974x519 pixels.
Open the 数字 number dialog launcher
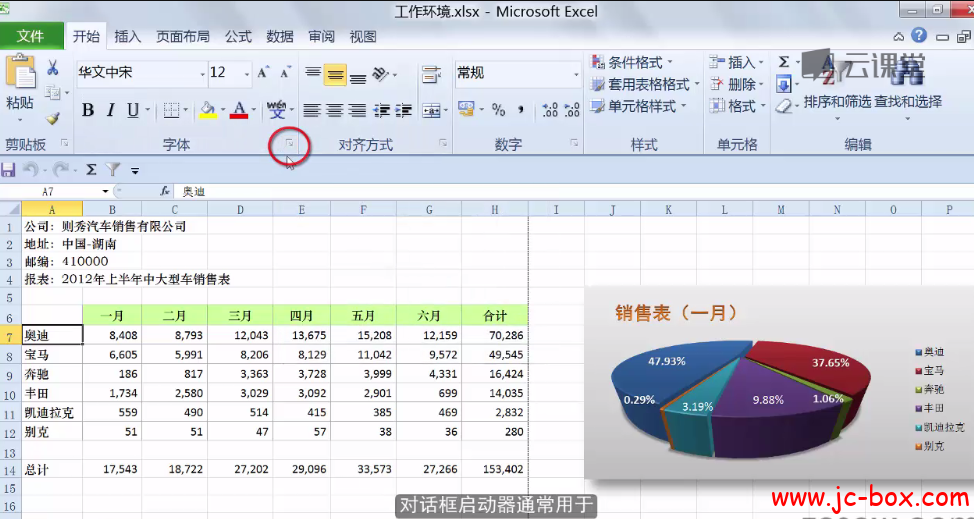(x=574, y=143)
